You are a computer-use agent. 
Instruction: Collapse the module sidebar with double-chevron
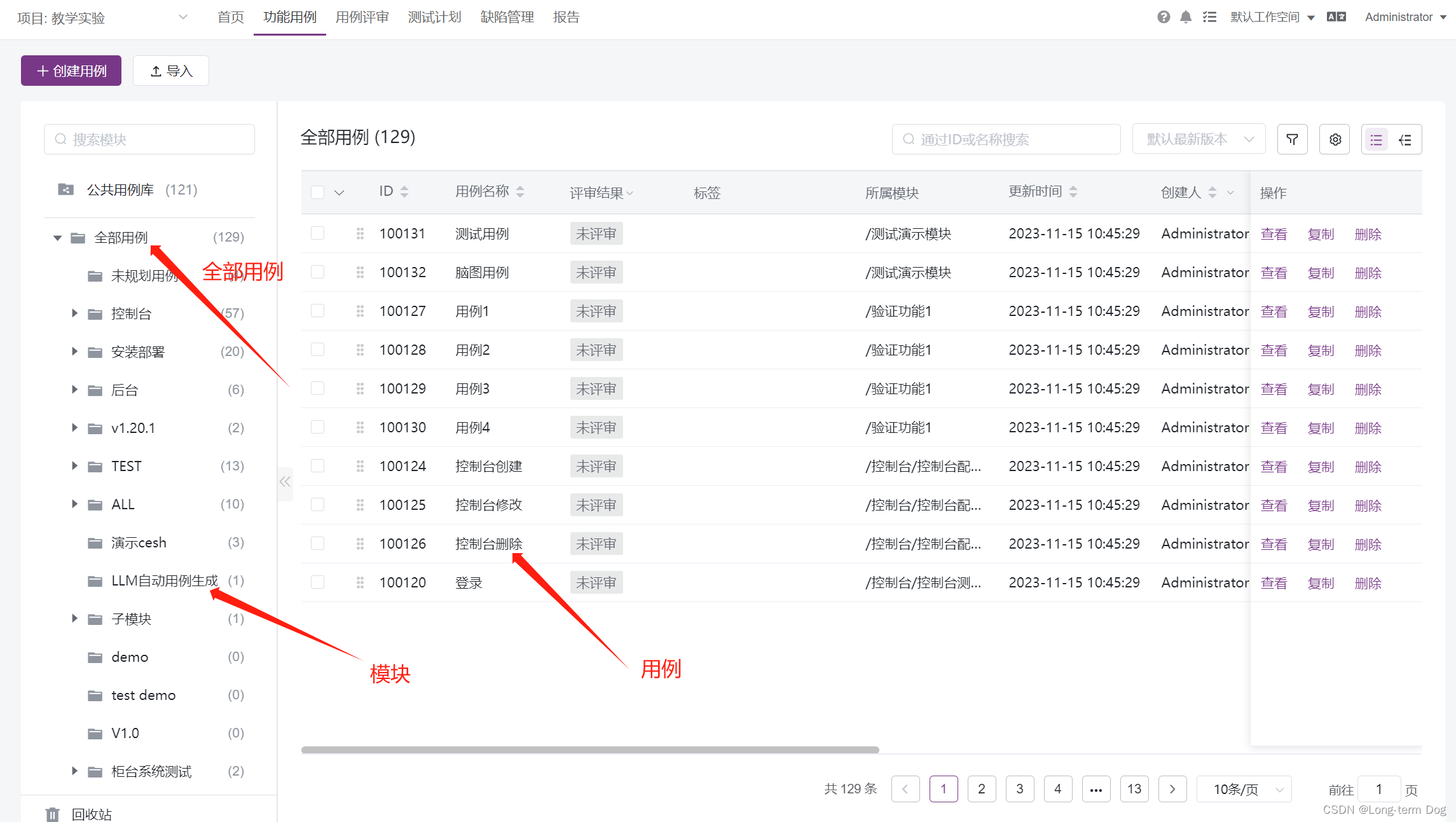pyautogui.click(x=285, y=482)
